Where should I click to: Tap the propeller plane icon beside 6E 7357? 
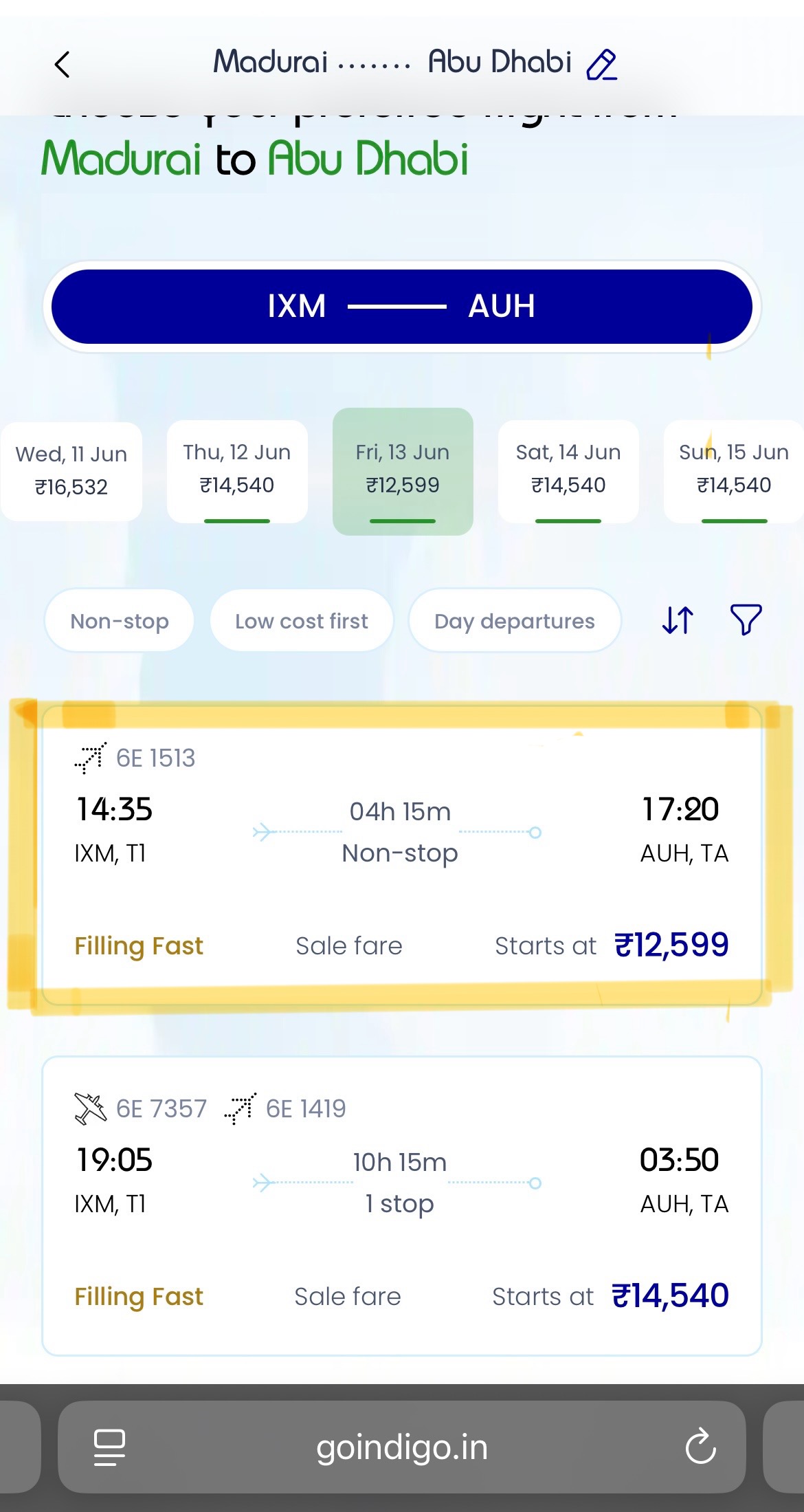tap(91, 1108)
